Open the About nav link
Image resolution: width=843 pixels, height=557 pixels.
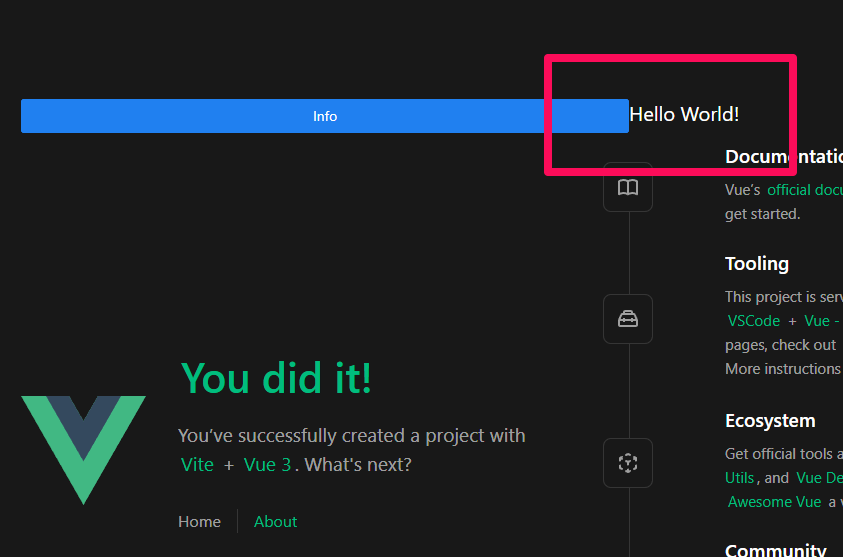point(275,521)
